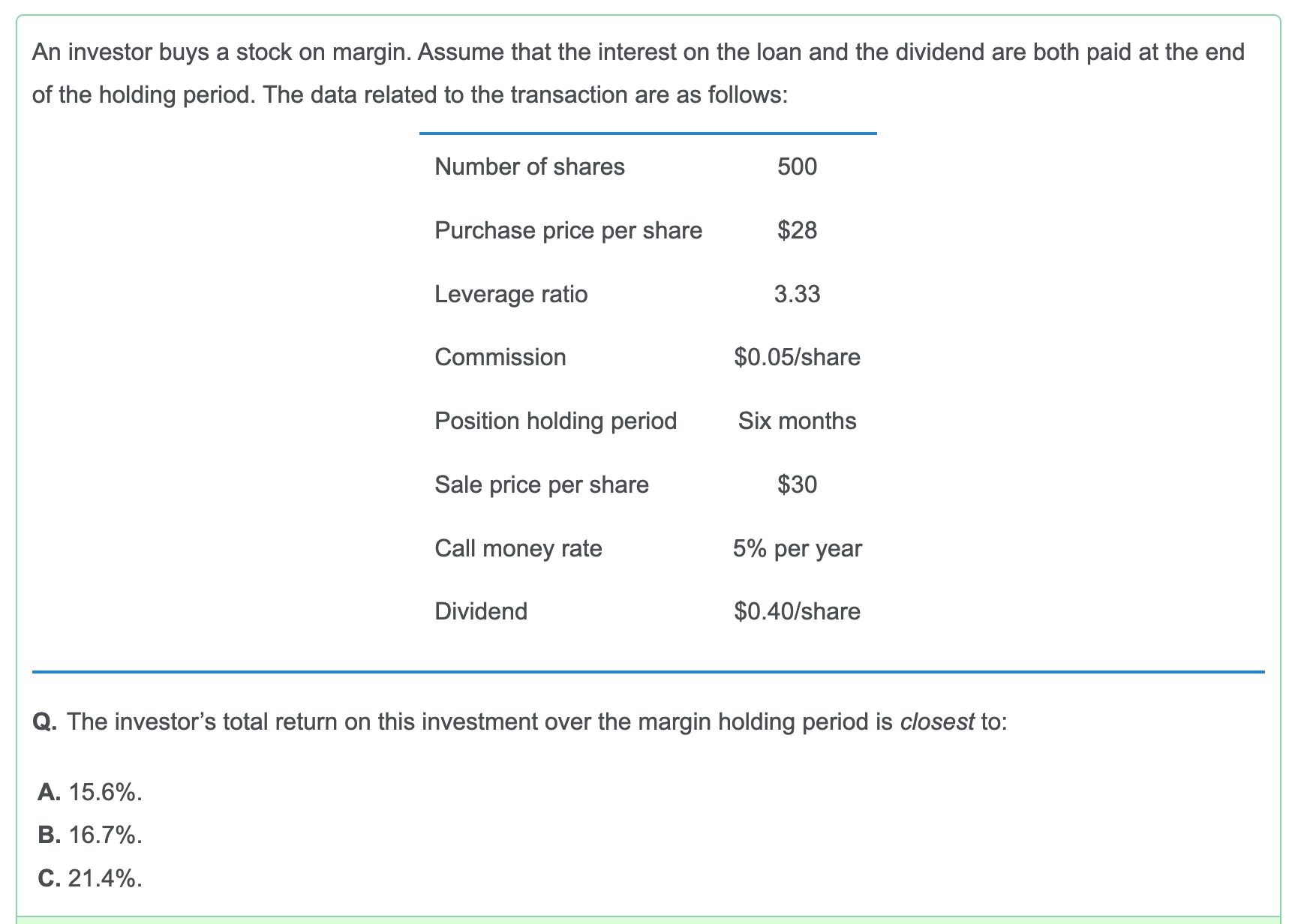This screenshot has width=1289, height=924.
Task: Click the Sale price per share label
Action: click(x=542, y=484)
